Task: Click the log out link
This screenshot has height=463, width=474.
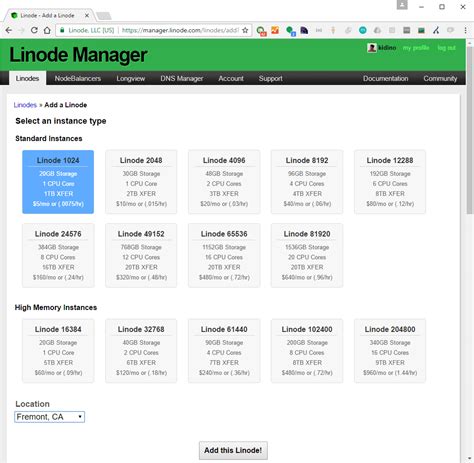Action: 446,48
